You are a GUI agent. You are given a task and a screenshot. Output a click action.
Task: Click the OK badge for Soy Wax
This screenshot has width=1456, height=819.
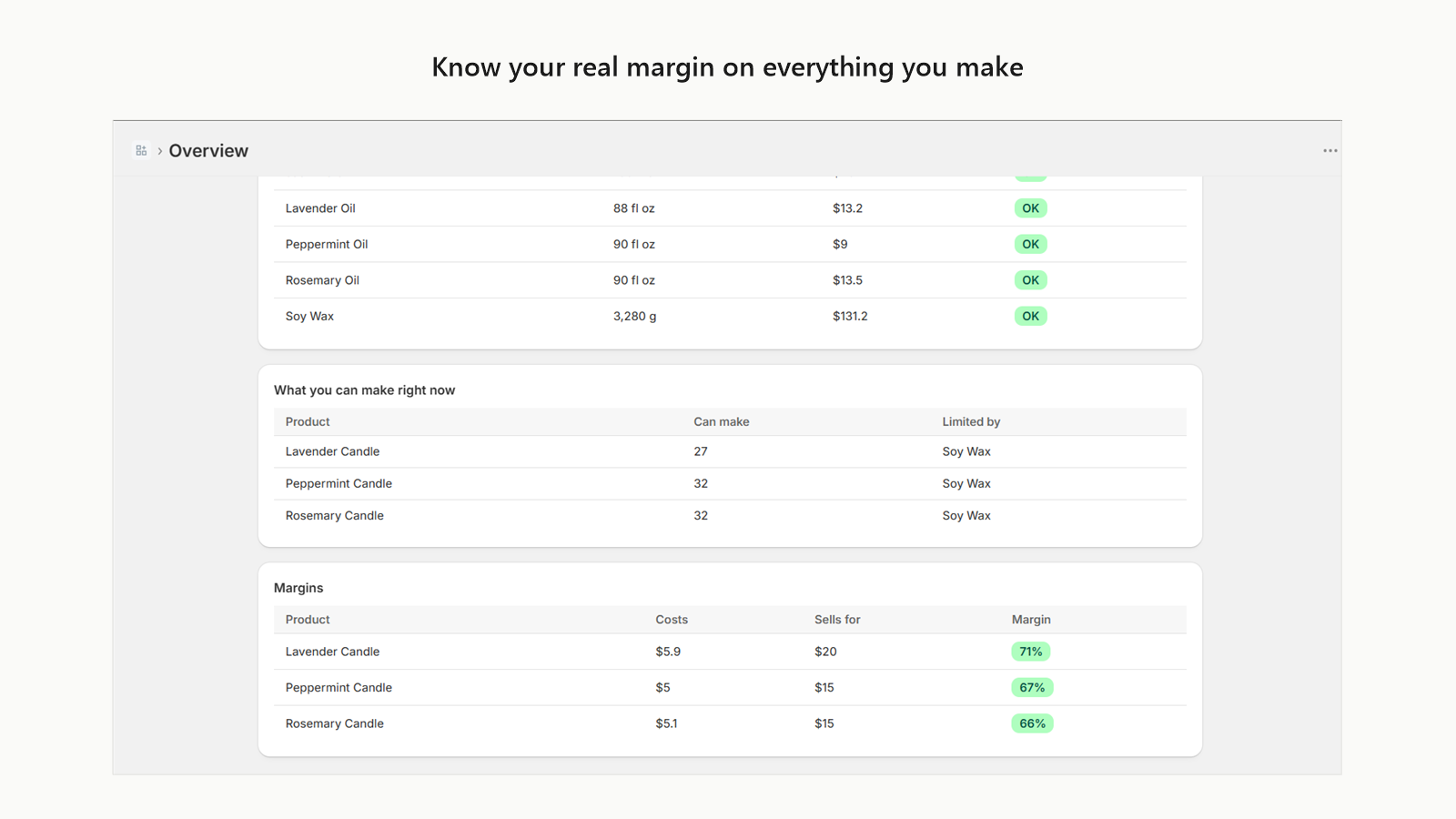(x=1030, y=316)
